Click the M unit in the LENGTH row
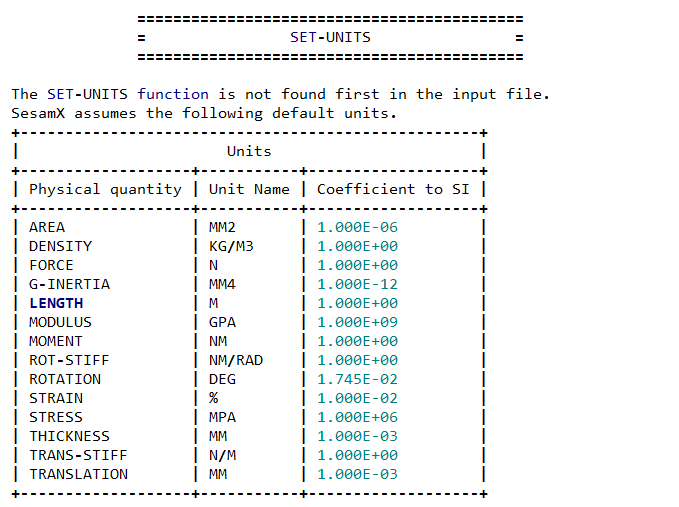Viewport: 679px width, 507px height. click(x=213, y=304)
